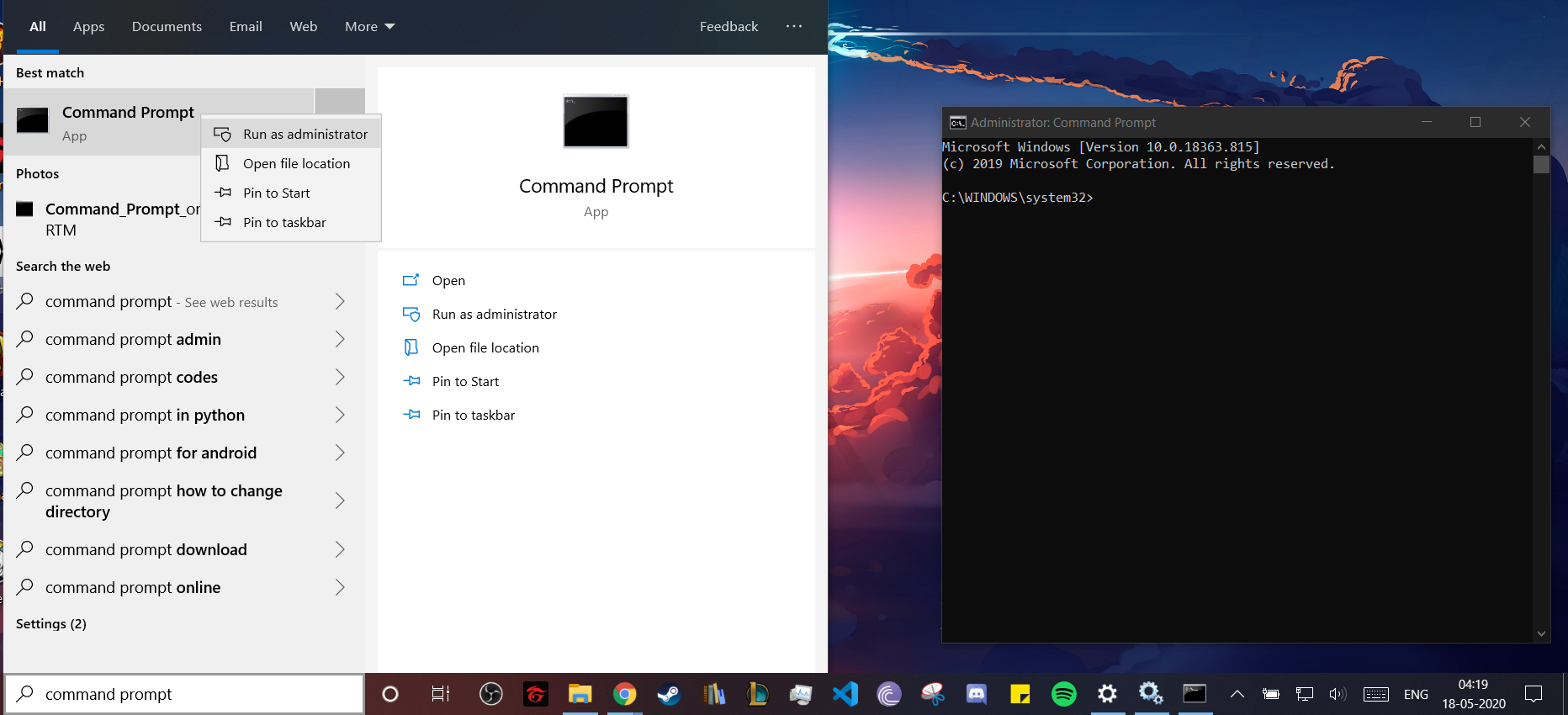This screenshot has height=715, width=1568.
Task: Open Google Chrome from the taskbar
Action: point(624,694)
